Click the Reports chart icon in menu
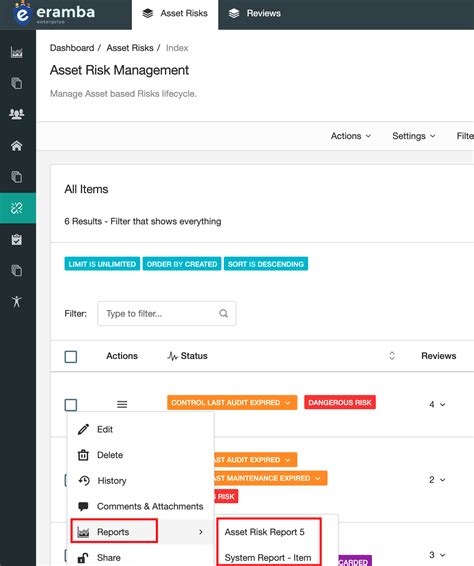Screen dimensions: 474x566 (83, 532)
